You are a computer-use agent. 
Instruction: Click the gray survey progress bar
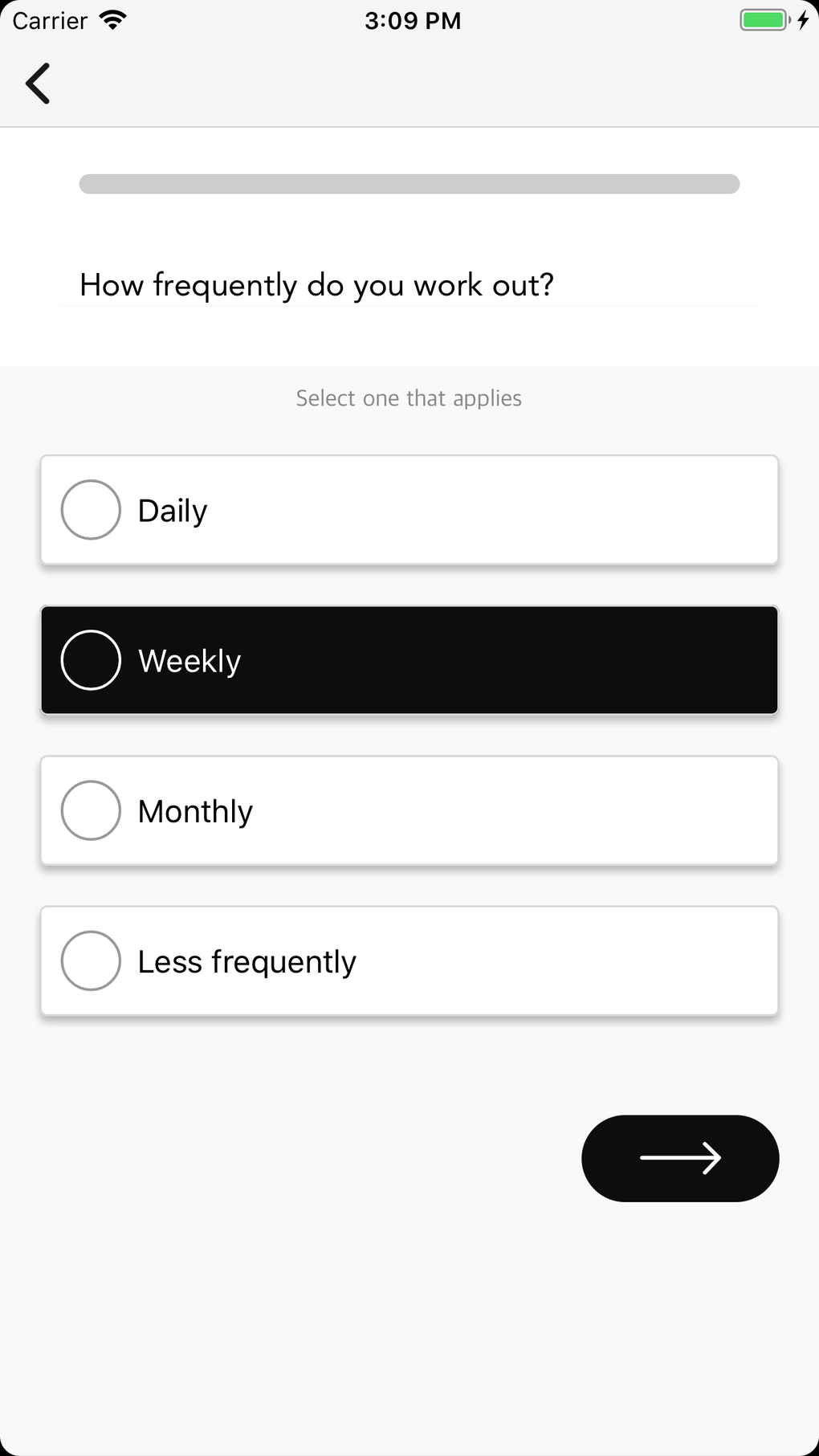[x=409, y=184]
